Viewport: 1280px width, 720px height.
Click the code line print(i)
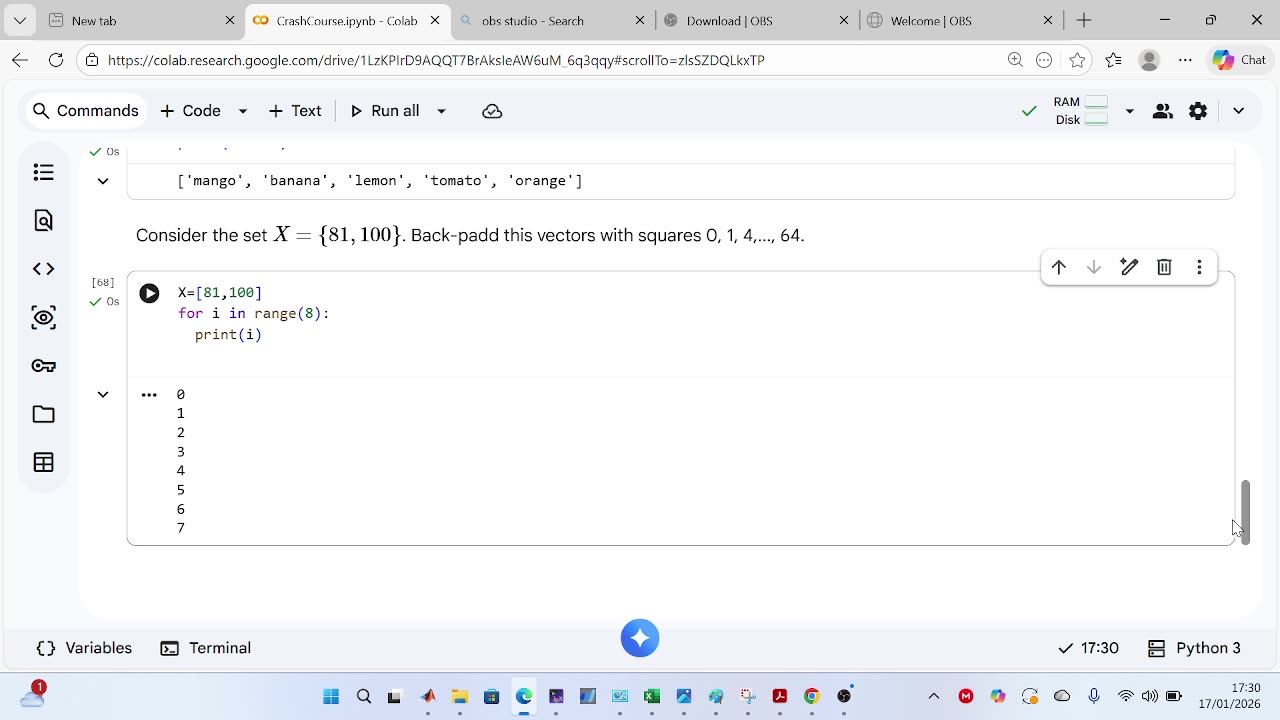click(228, 335)
